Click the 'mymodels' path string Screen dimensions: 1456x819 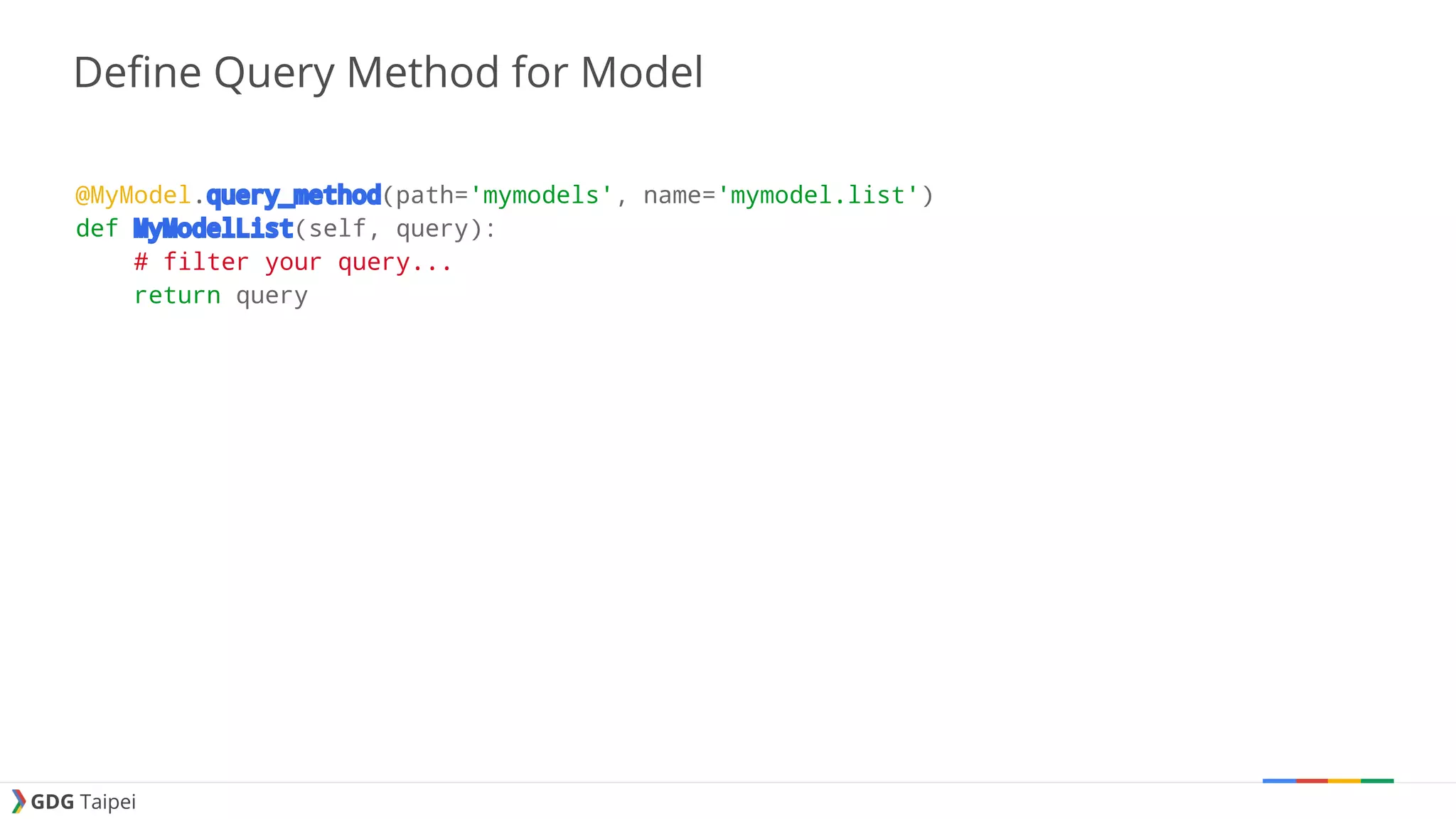[541, 195]
